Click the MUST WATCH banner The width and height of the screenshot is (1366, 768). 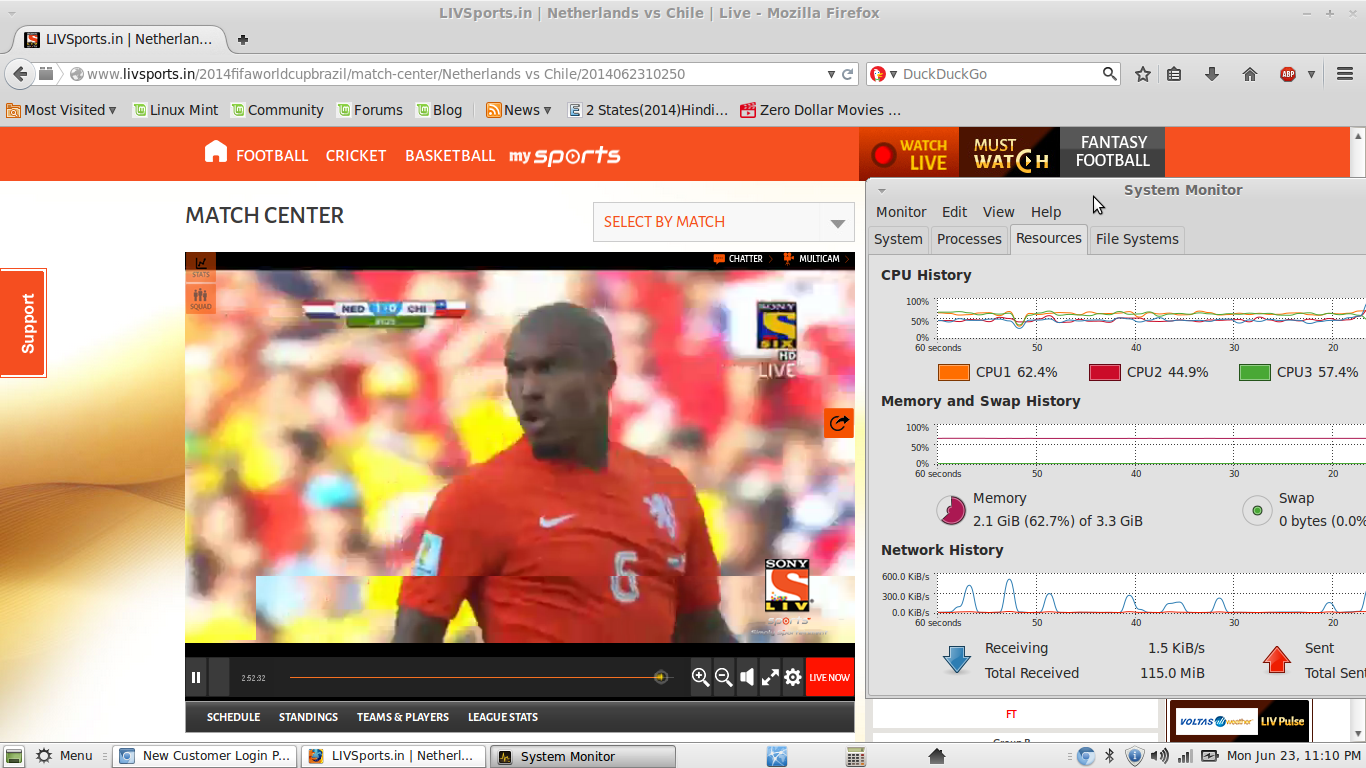click(1010, 154)
